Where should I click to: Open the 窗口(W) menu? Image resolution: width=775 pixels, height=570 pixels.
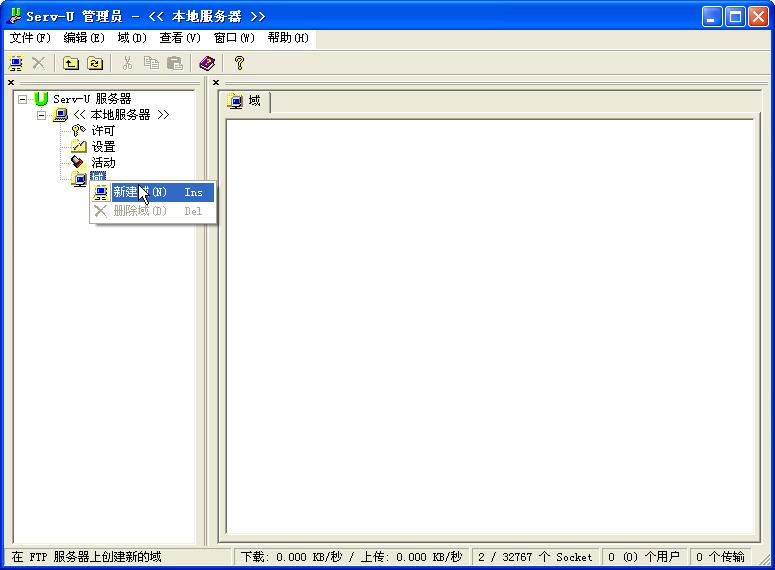[234, 38]
